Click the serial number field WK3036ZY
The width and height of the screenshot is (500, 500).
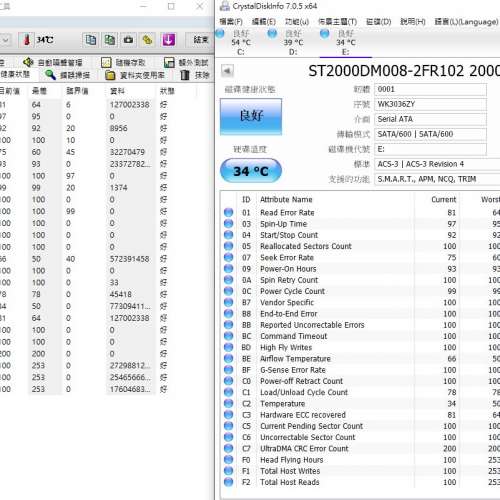[x=430, y=104]
